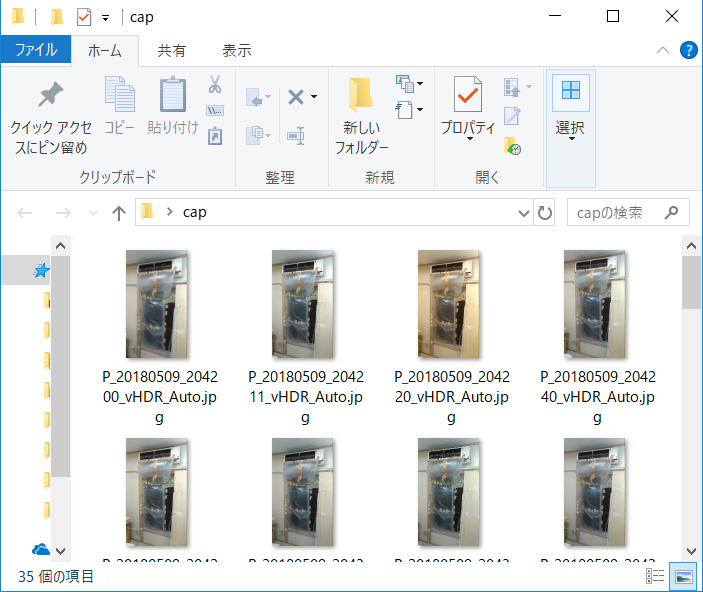This screenshot has height=592, width=703.
Task: Delete with the X icon
Action: coord(296,97)
